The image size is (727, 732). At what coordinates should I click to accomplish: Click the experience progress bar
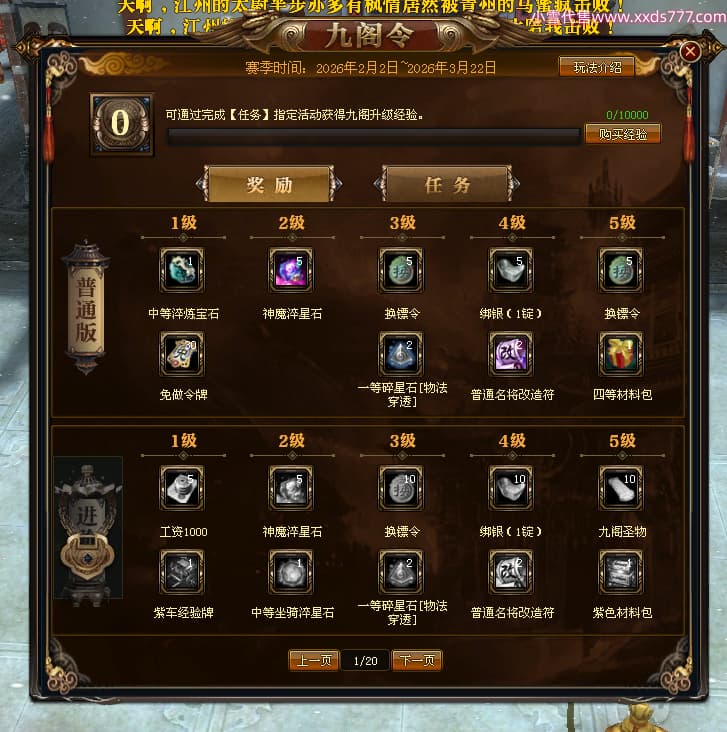374,136
